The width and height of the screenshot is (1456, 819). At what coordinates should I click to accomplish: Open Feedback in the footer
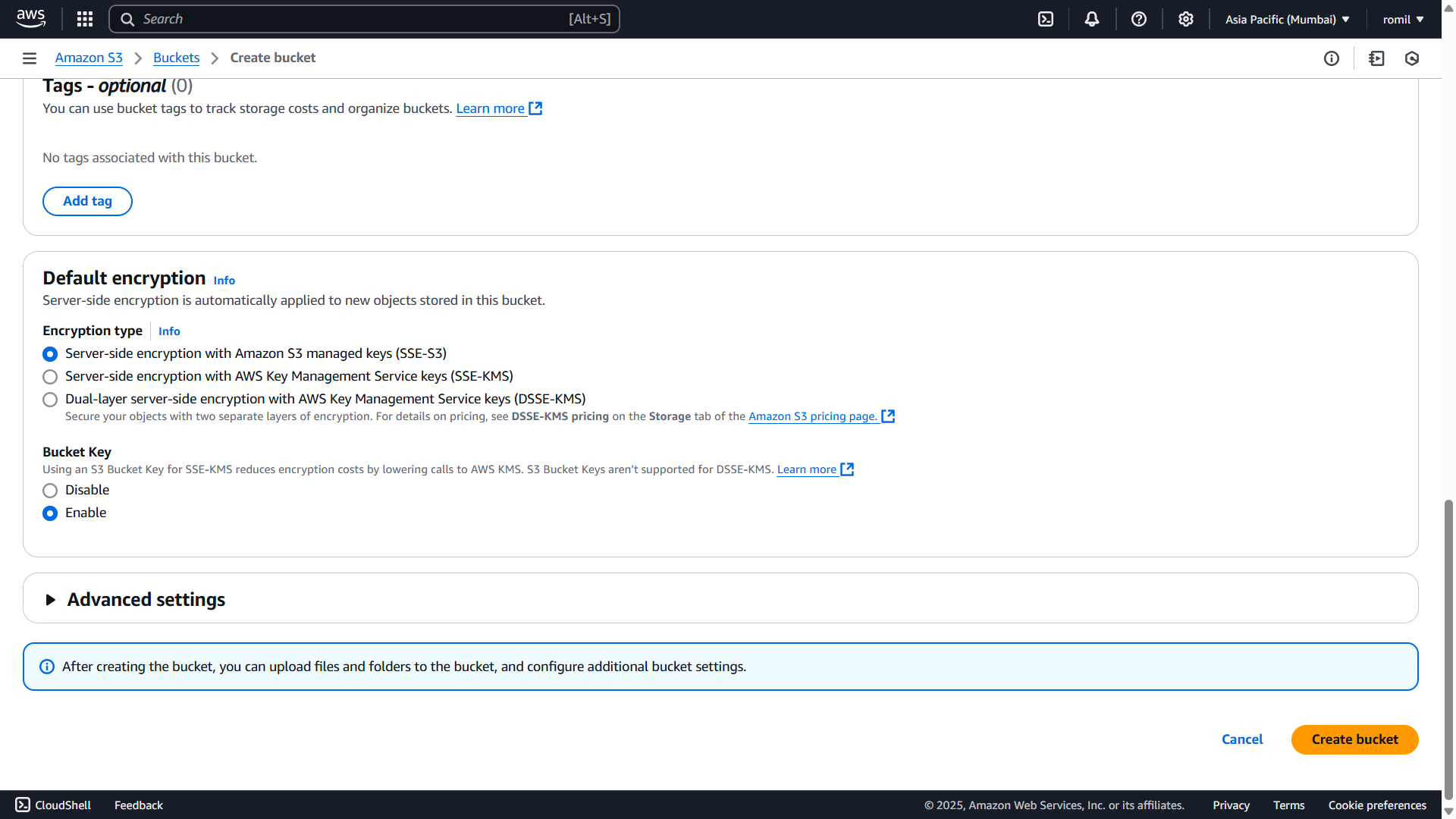pos(139,805)
